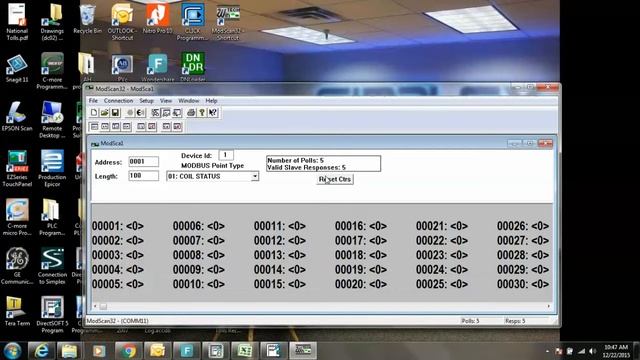Screen dimensions: 640x360
Task: Select coil 00013 value
Action: (x=297, y=255)
